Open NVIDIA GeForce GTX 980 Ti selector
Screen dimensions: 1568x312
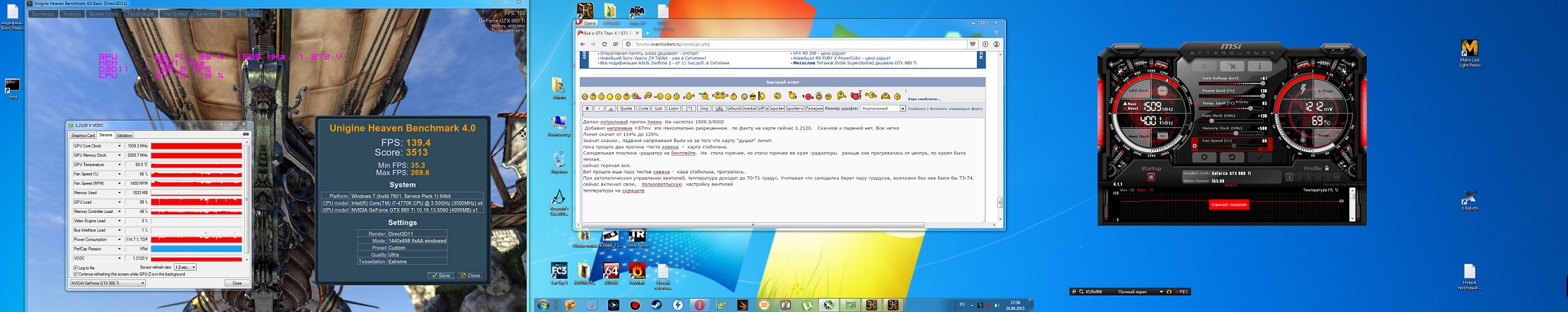[107, 283]
